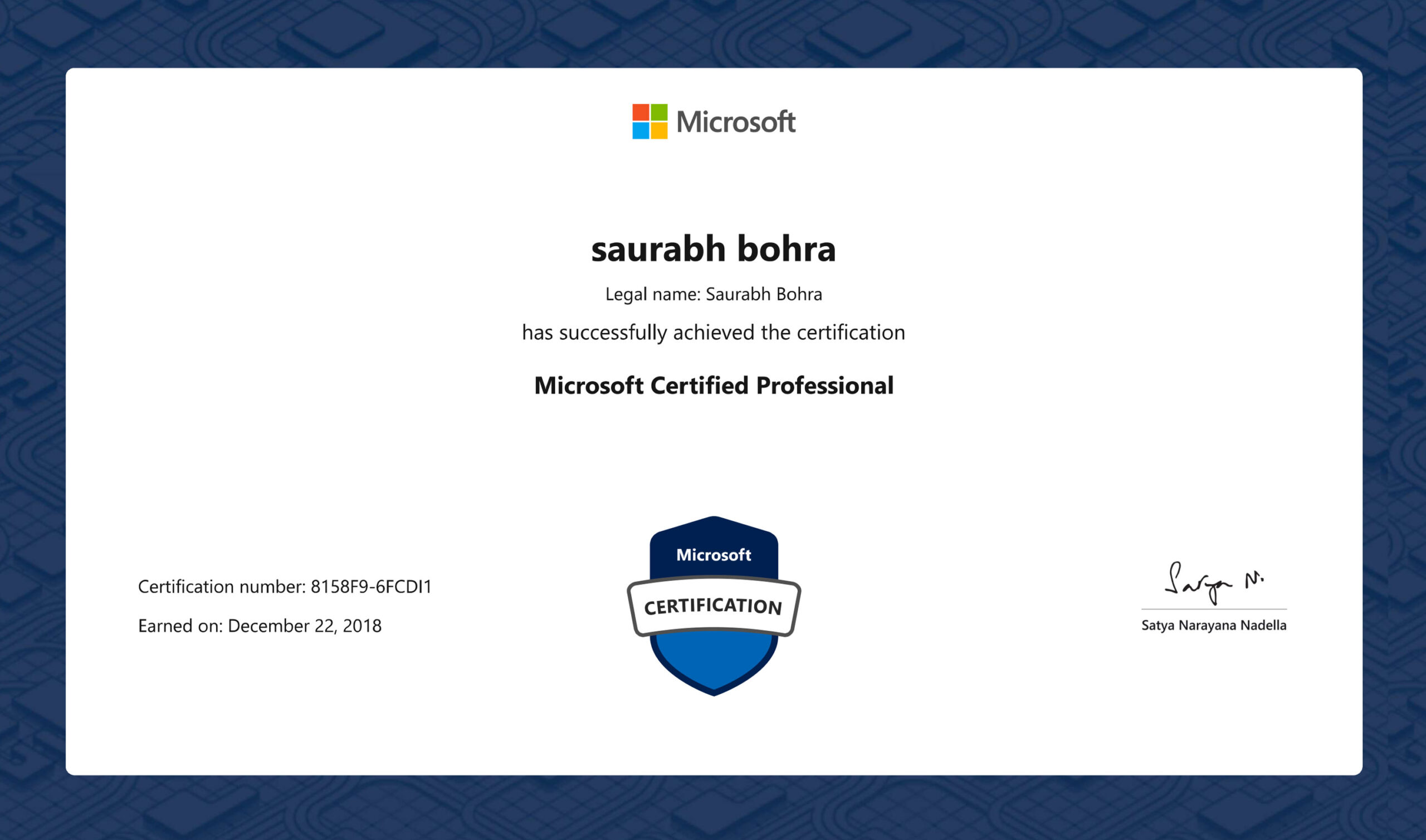This screenshot has height=840, width=1426.
Task: Click the certification number 8158F9-6FCDI1
Action: [x=371, y=587]
